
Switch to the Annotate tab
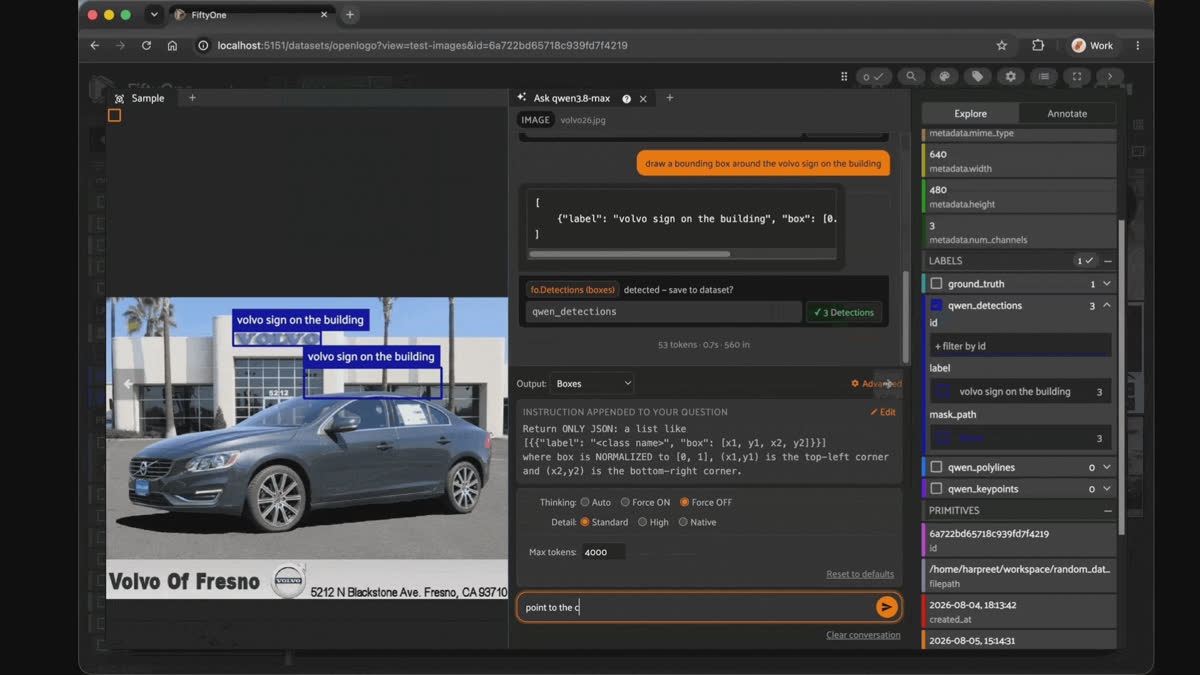(x=1067, y=114)
